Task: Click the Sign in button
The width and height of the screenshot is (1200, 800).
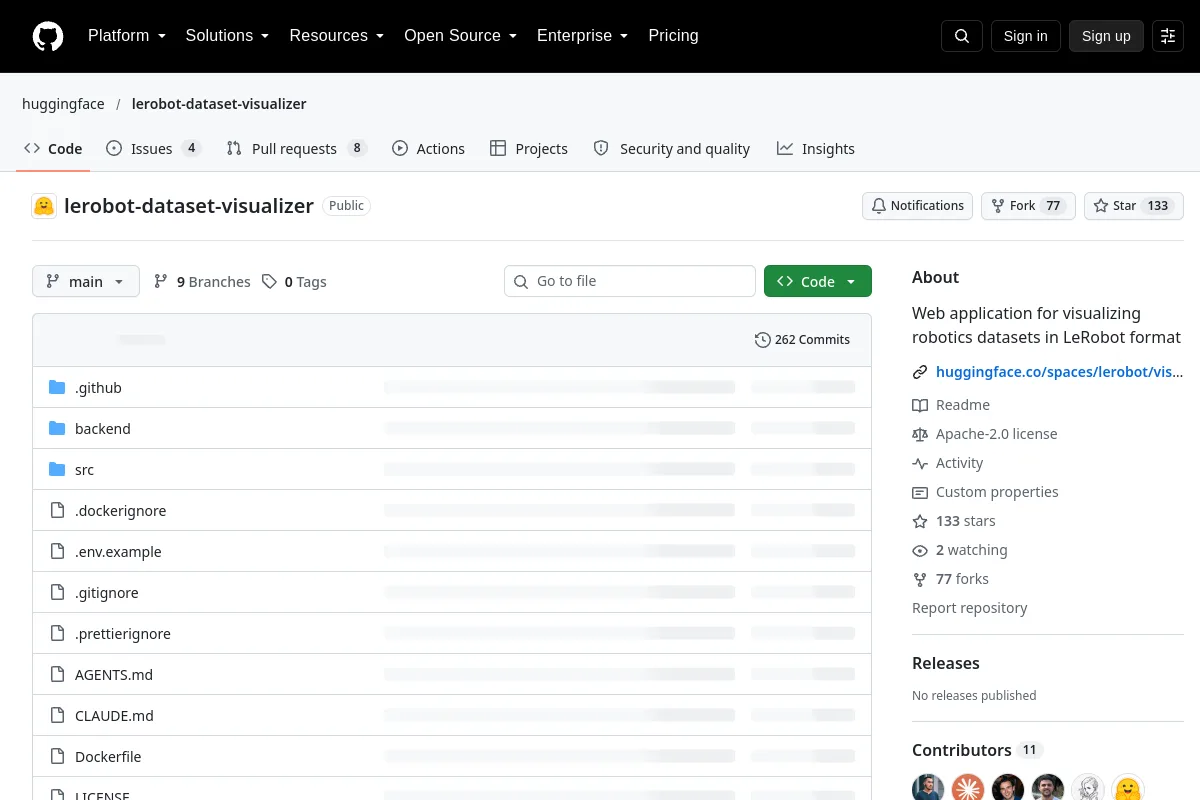Action: tap(1025, 36)
